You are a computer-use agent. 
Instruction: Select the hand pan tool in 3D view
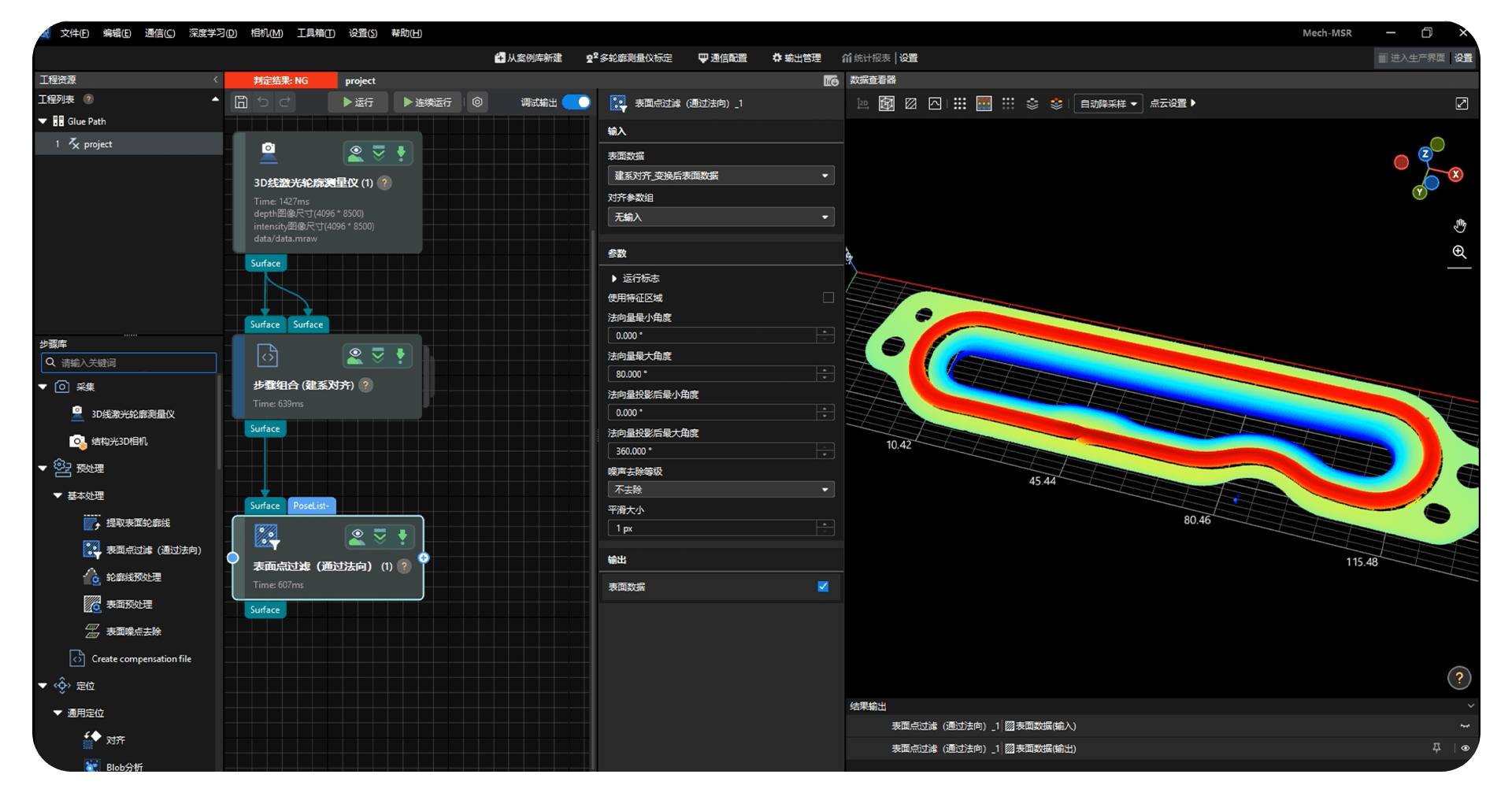coord(1459,226)
